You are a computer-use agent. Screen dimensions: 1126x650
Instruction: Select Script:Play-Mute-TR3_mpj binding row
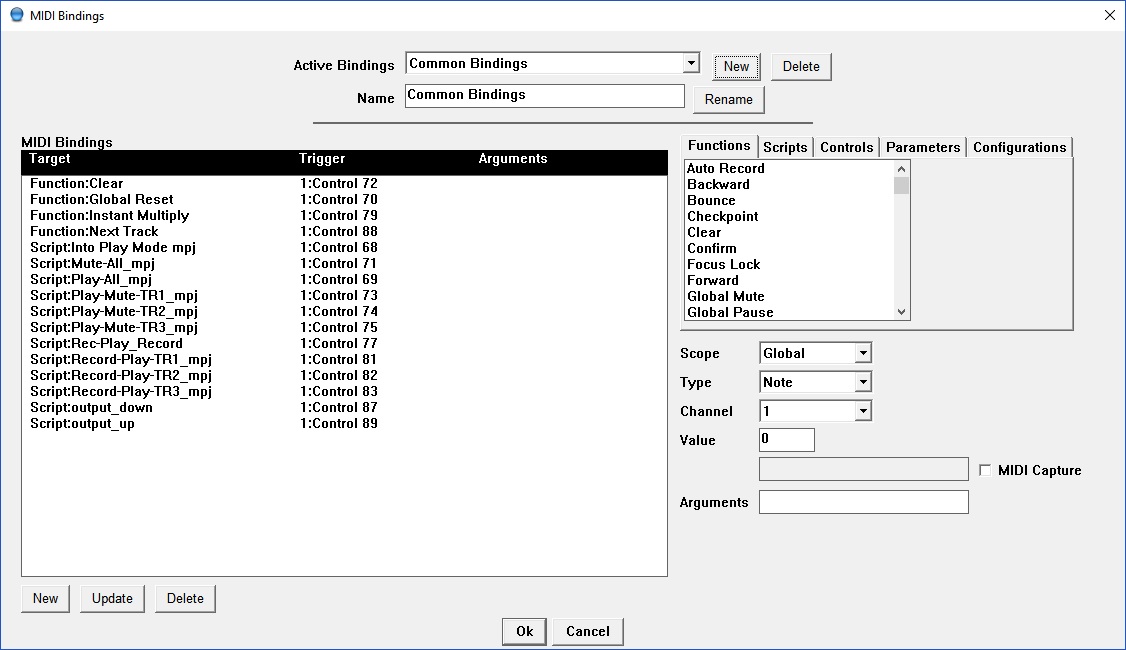(344, 328)
